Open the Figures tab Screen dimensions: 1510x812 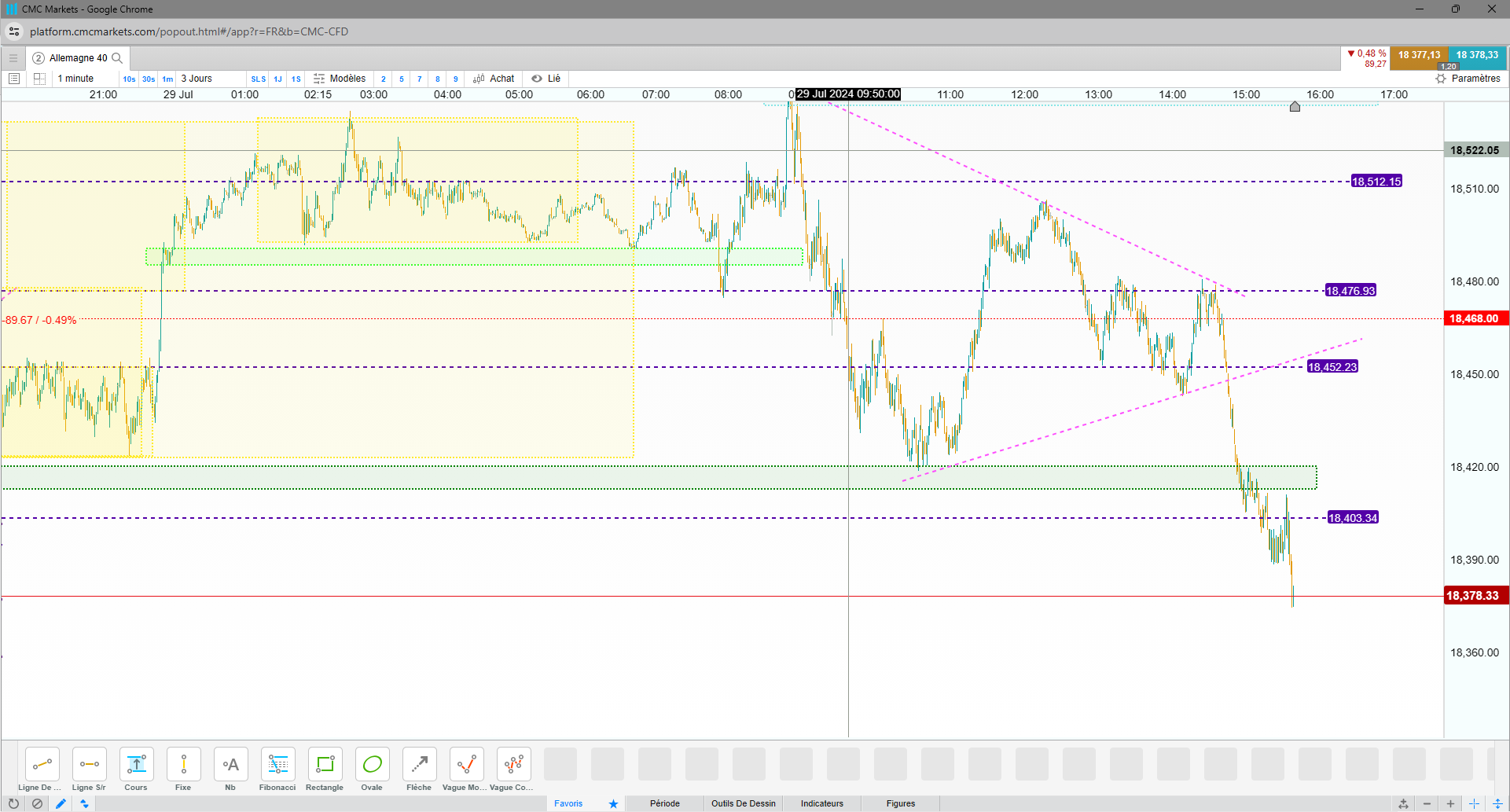point(901,803)
